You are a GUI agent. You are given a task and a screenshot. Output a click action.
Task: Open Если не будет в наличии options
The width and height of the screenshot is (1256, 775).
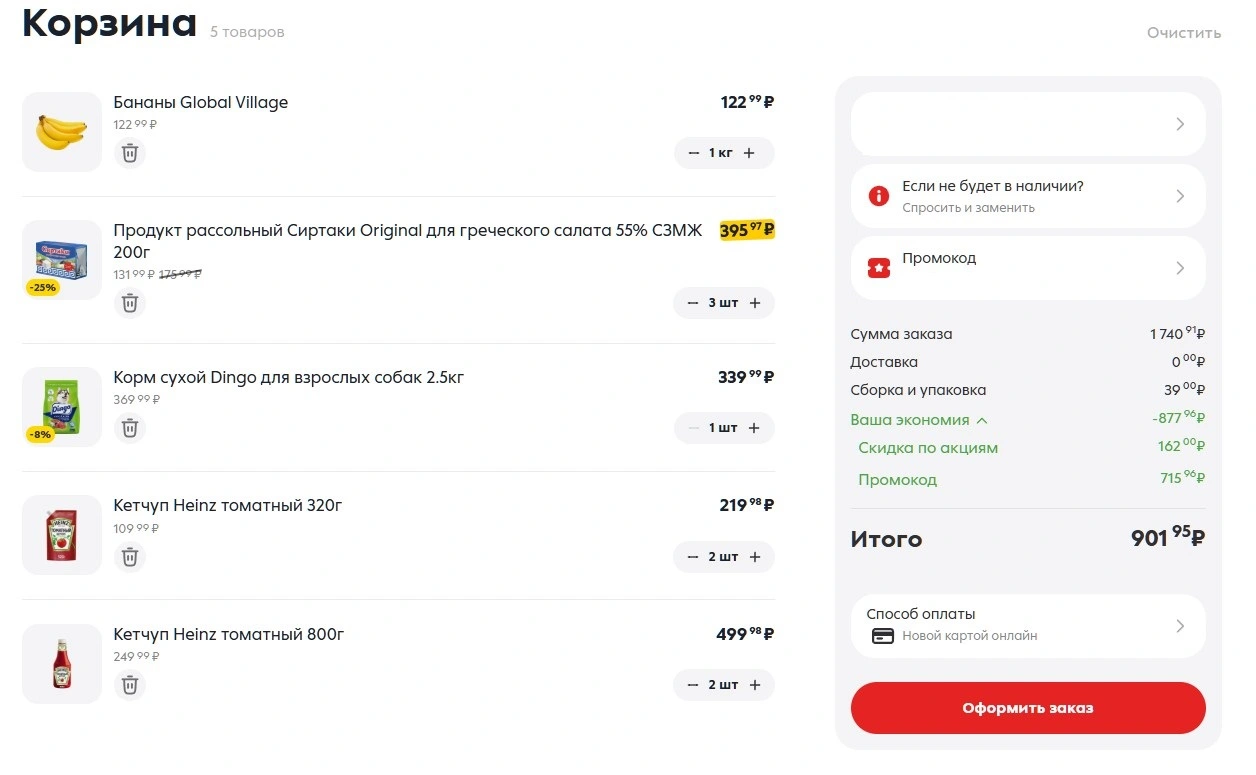[x=1028, y=196]
